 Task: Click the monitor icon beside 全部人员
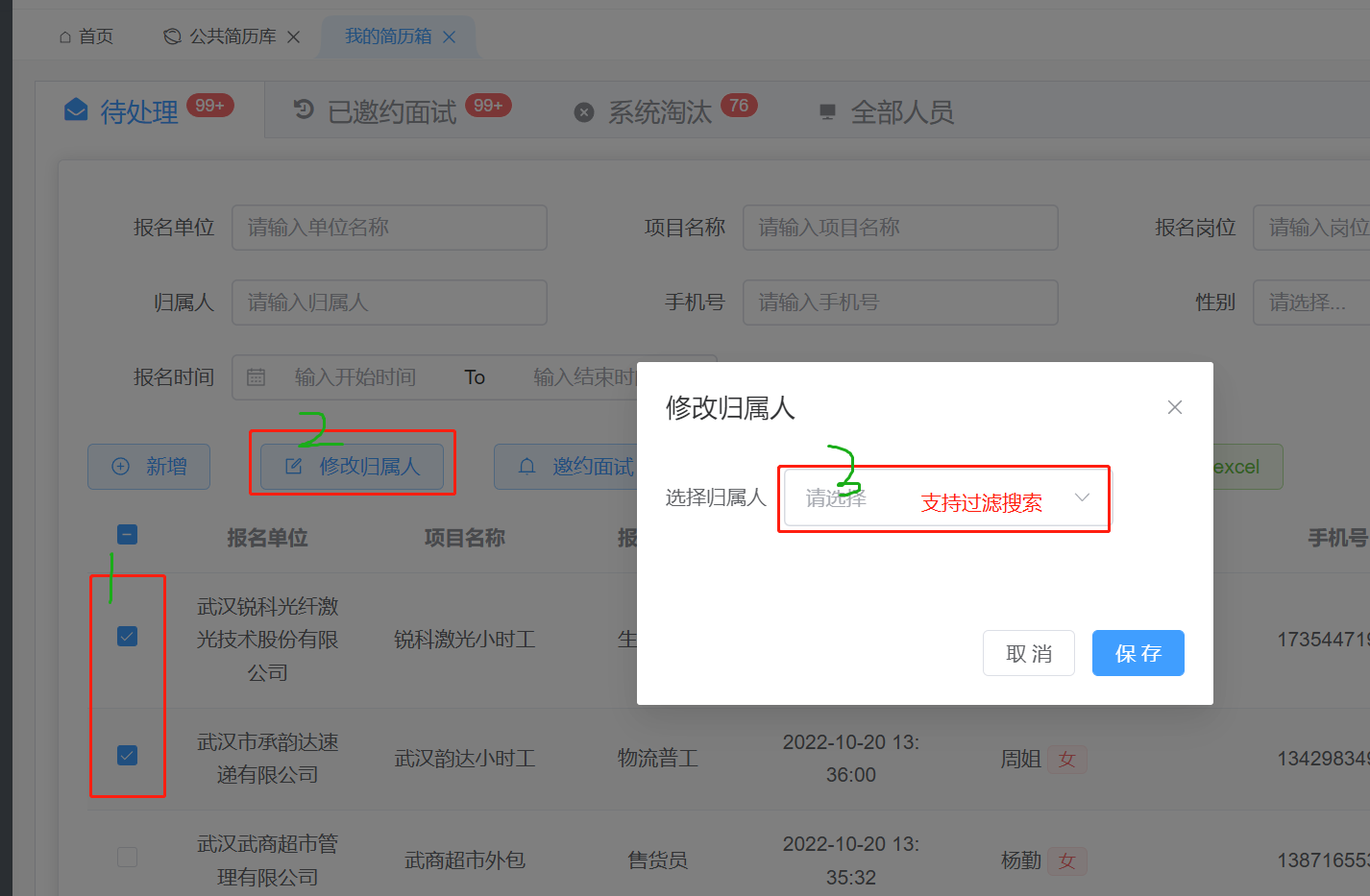(x=827, y=112)
